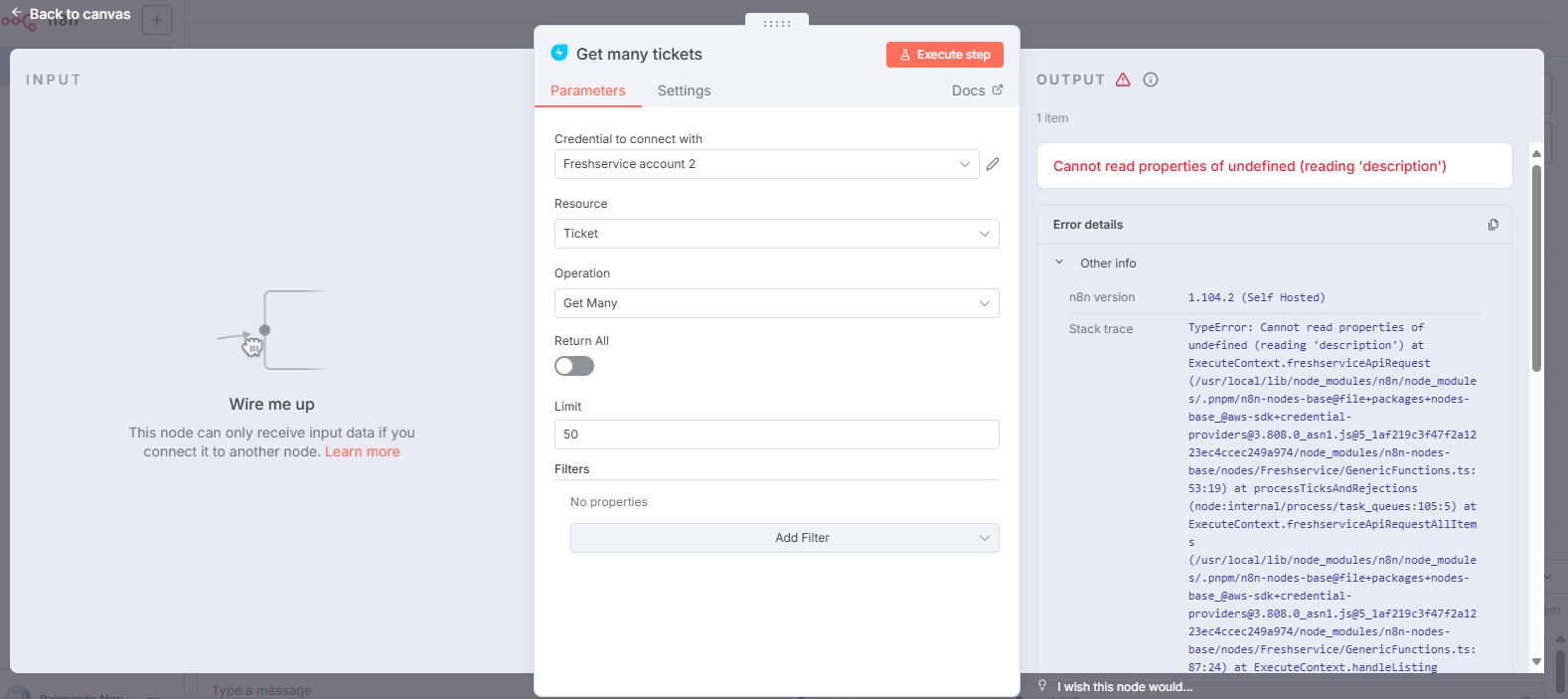Viewport: 1568px width, 699px height.
Task: Open the Credential dropdown
Action: pyautogui.click(x=766, y=164)
